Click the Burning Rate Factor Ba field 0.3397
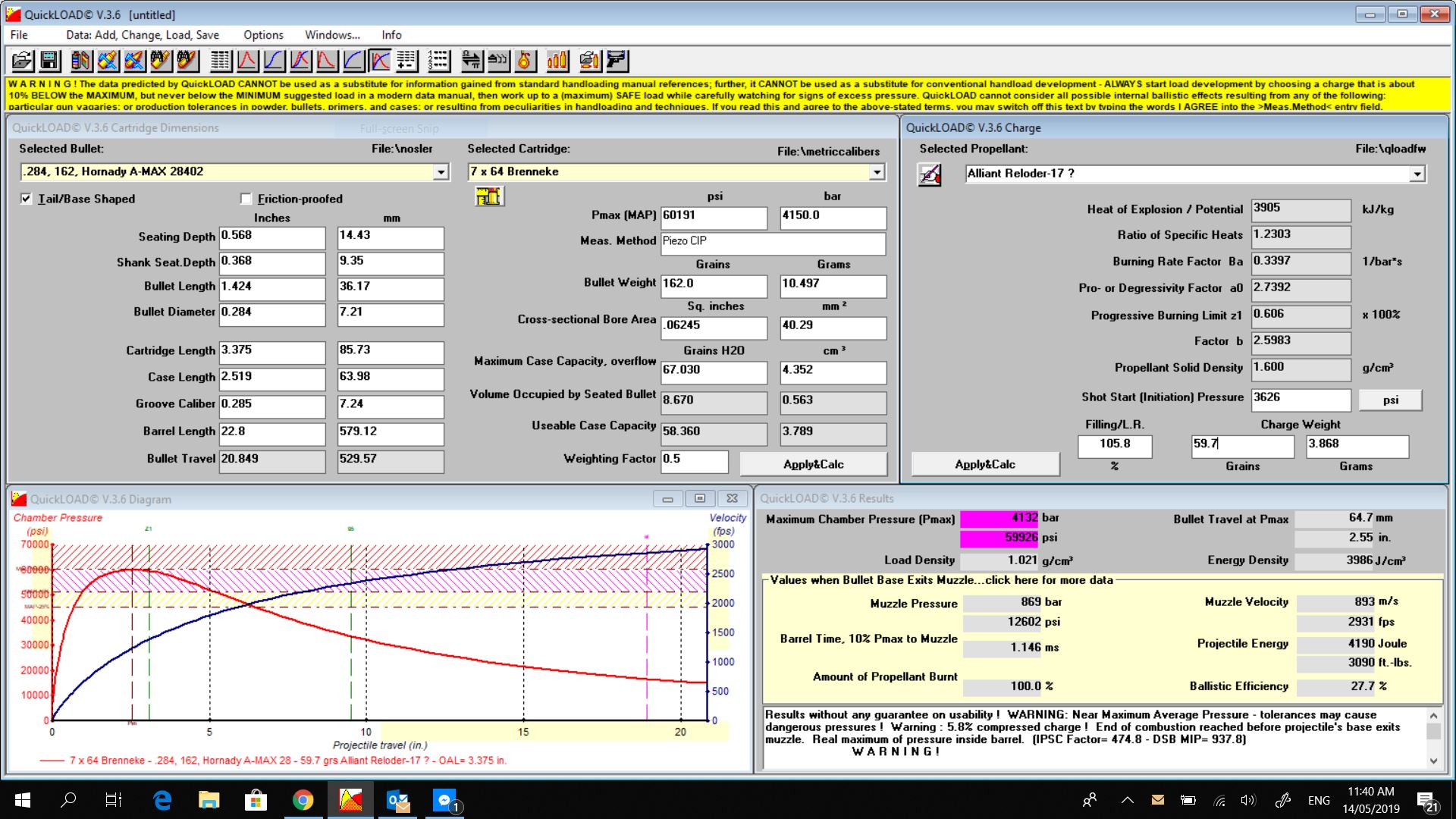 tap(1301, 262)
